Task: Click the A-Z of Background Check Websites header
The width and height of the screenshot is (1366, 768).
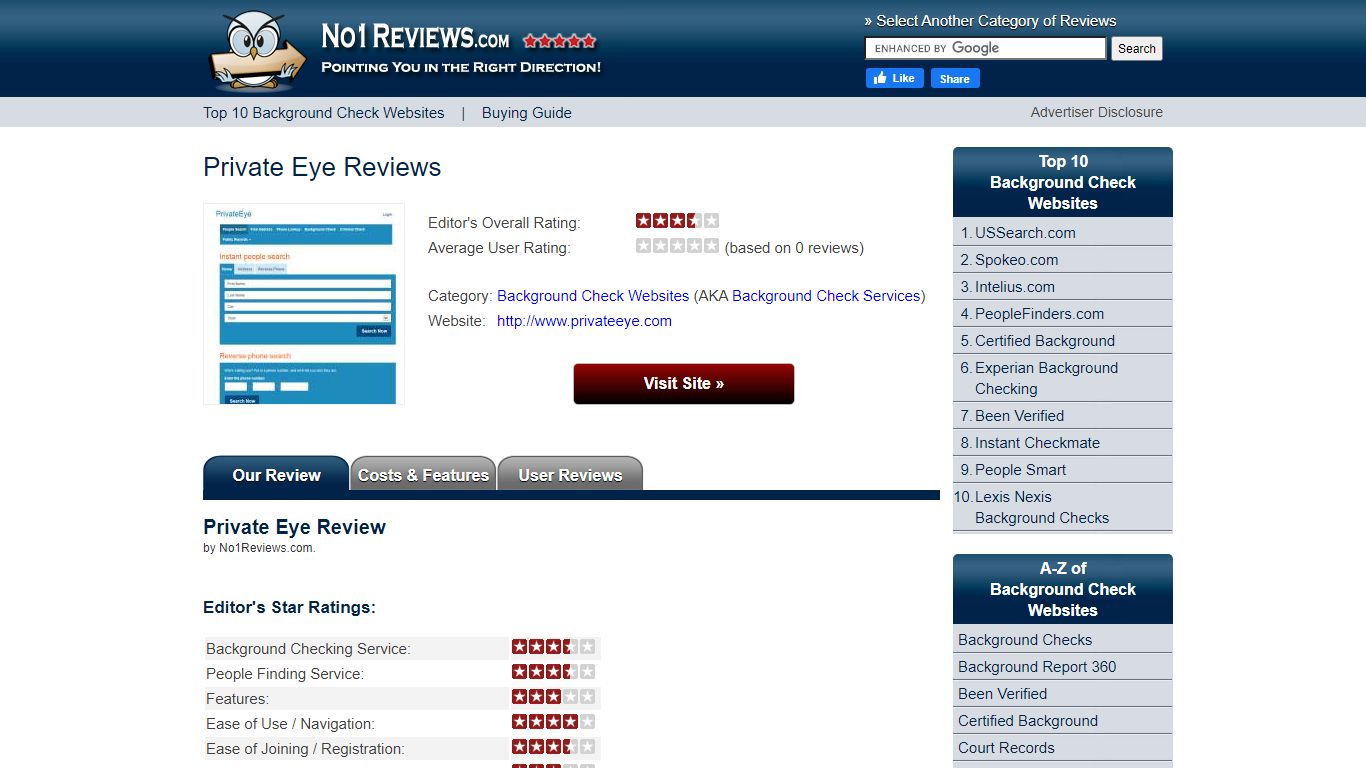Action: click(x=1063, y=589)
